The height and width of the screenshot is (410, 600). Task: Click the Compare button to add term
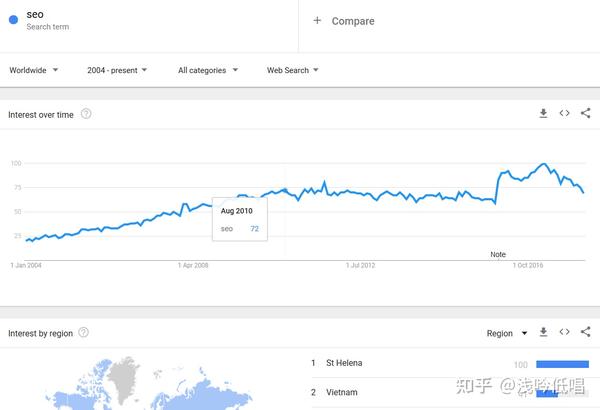[344, 21]
